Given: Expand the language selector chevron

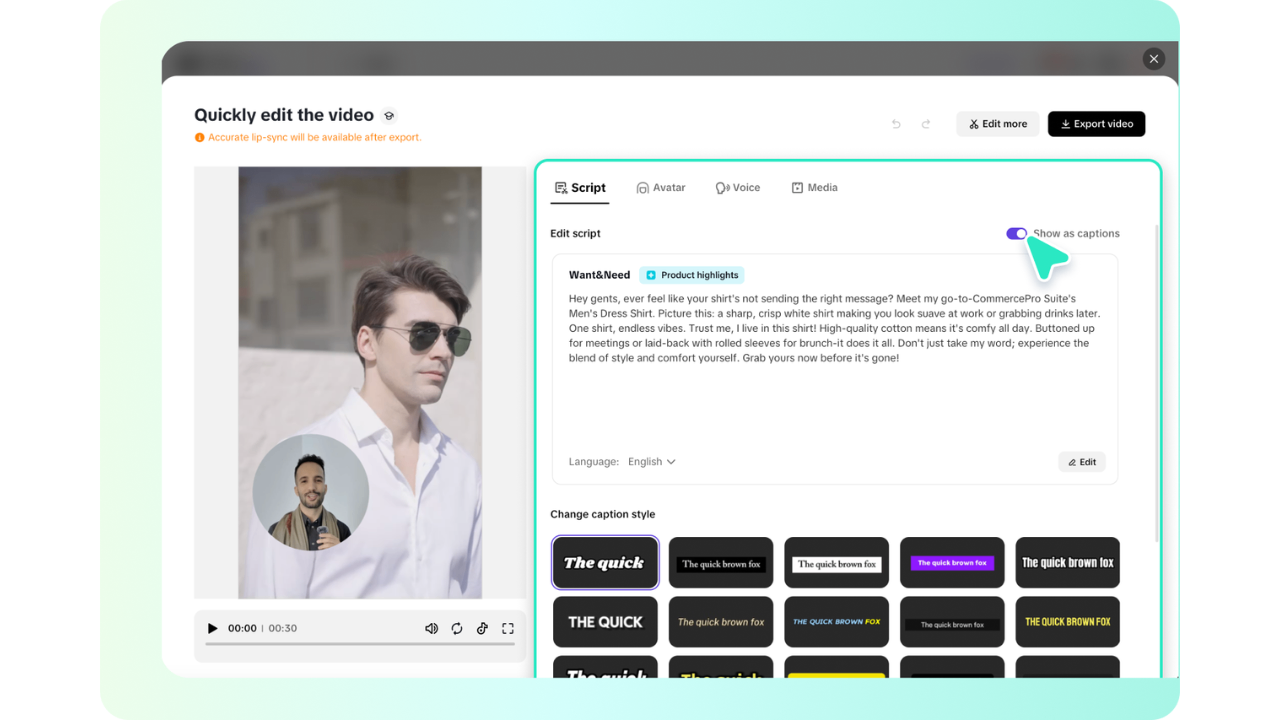Looking at the screenshot, I should point(671,461).
